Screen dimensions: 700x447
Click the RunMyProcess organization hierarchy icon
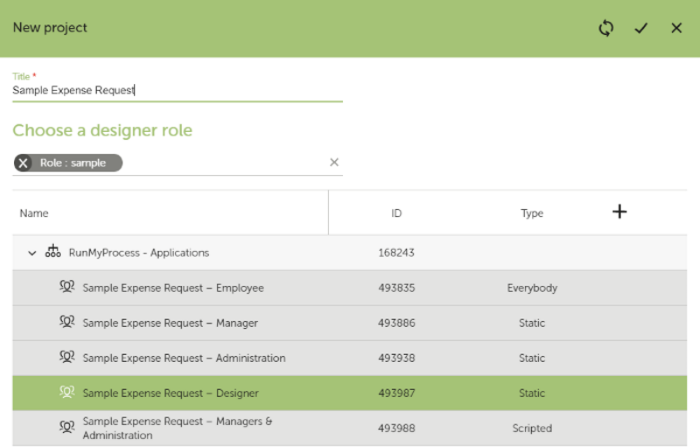[x=53, y=251]
